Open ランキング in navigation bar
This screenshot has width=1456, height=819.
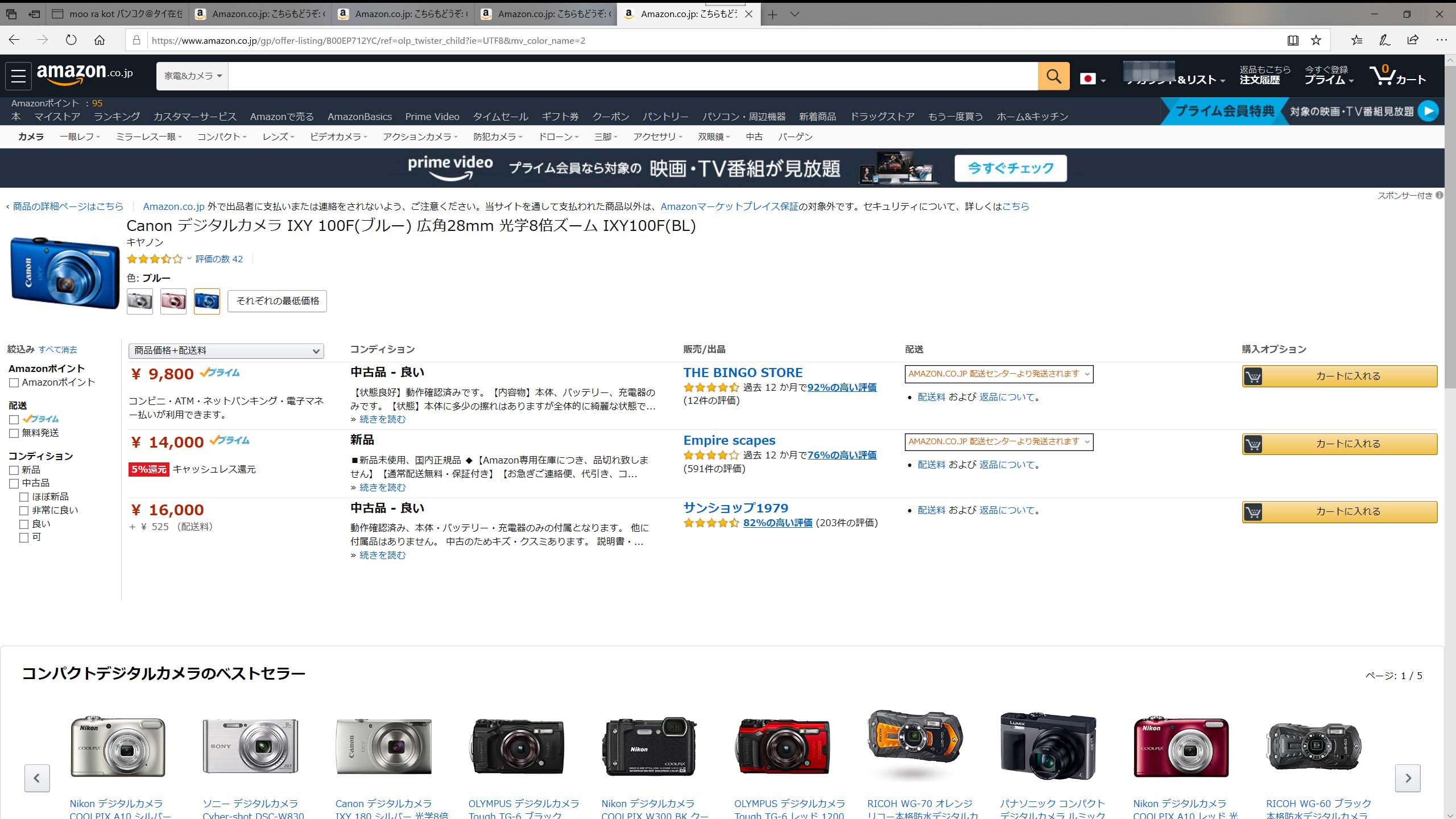[117, 117]
